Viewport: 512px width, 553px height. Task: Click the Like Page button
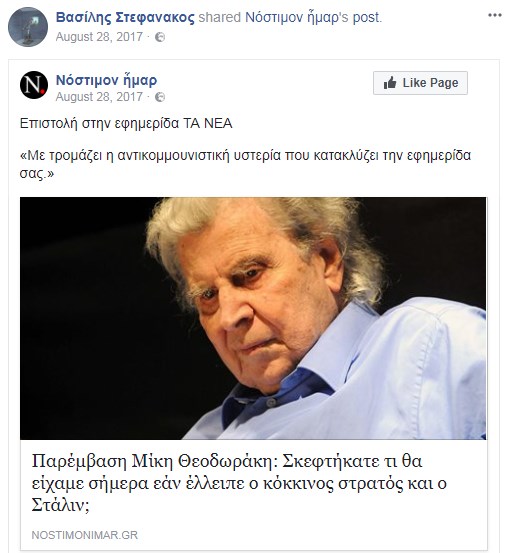click(420, 83)
